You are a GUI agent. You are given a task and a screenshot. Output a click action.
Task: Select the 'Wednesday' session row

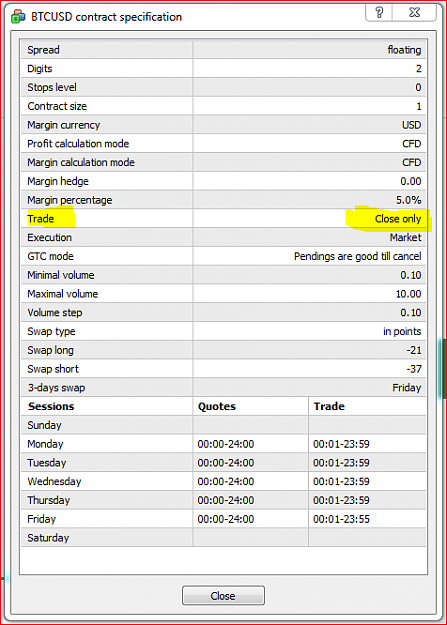click(223, 481)
